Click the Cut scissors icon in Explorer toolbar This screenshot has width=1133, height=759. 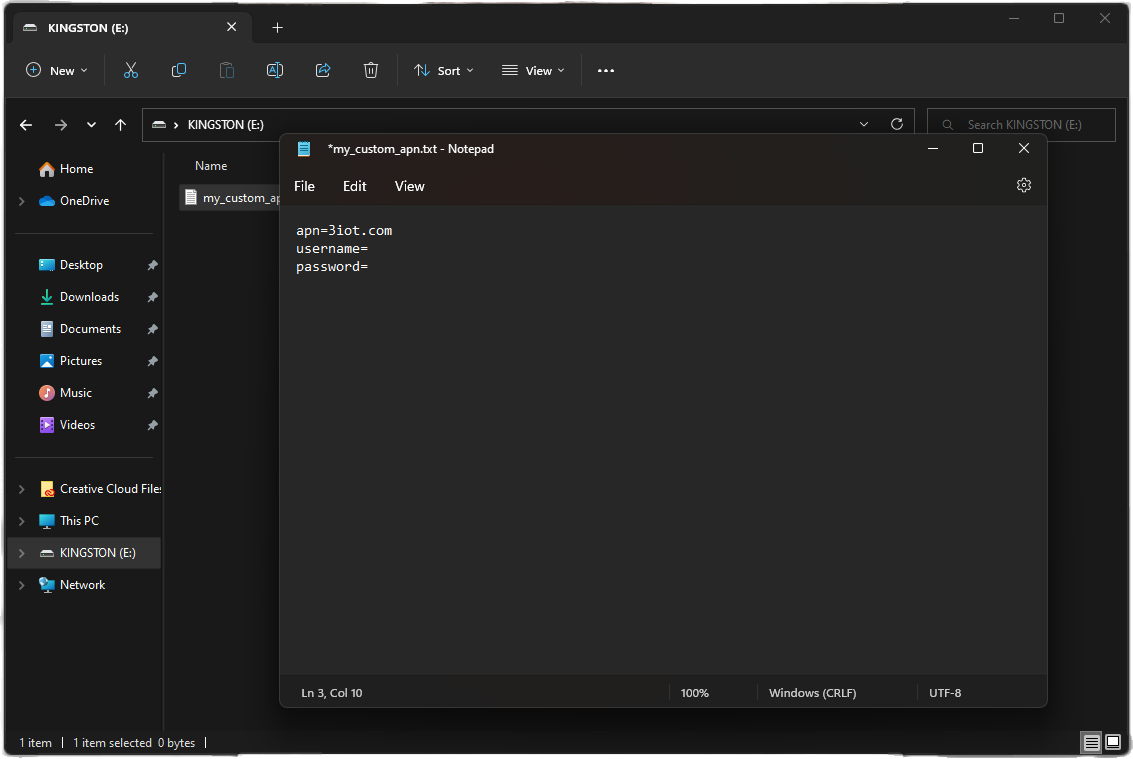point(131,70)
